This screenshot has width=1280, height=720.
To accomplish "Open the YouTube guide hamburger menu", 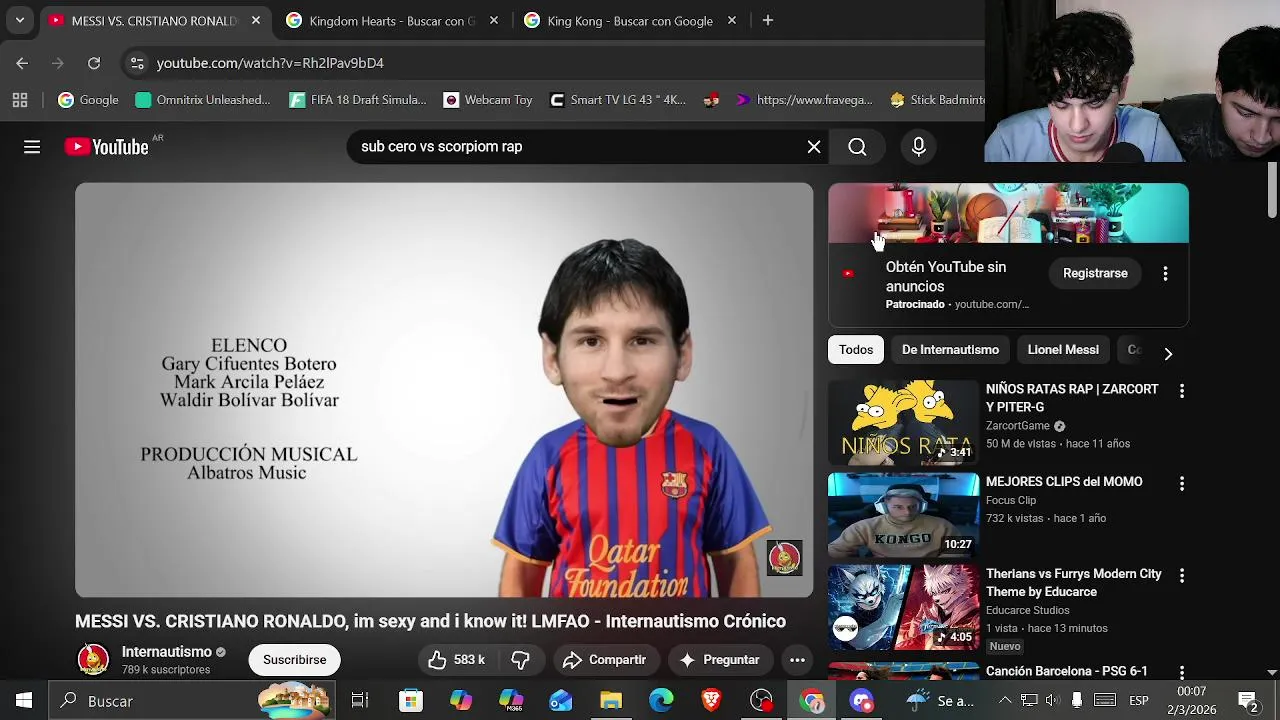I will point(32,147).
